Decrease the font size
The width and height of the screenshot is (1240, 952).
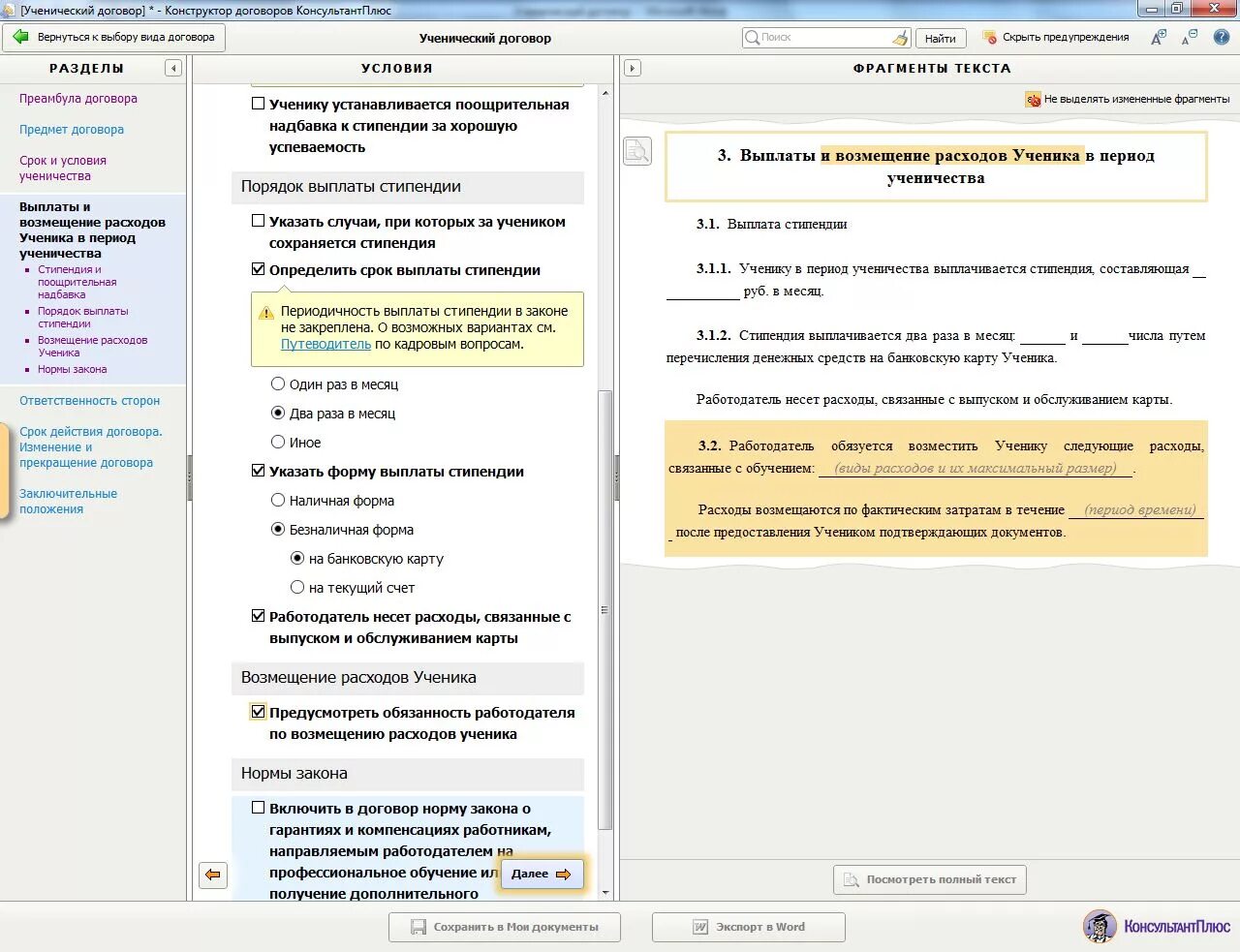click(x=1190, y=37)
